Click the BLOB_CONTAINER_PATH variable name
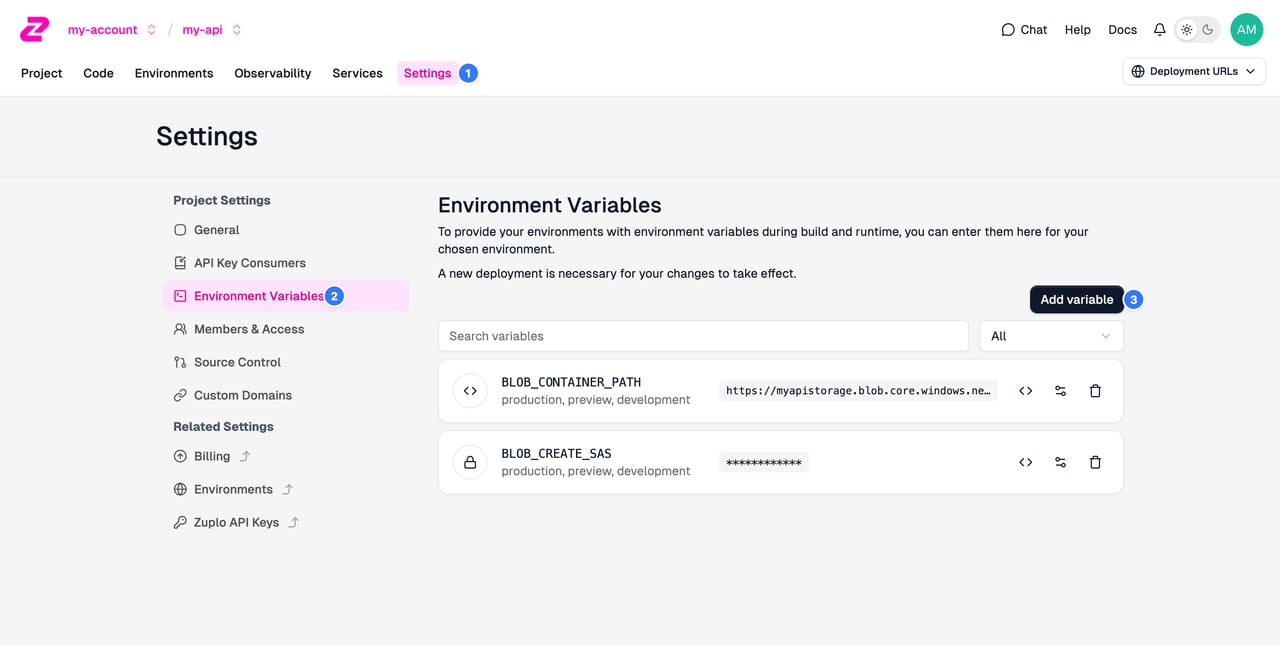The image size is (1280, 645). click(571, 382)
